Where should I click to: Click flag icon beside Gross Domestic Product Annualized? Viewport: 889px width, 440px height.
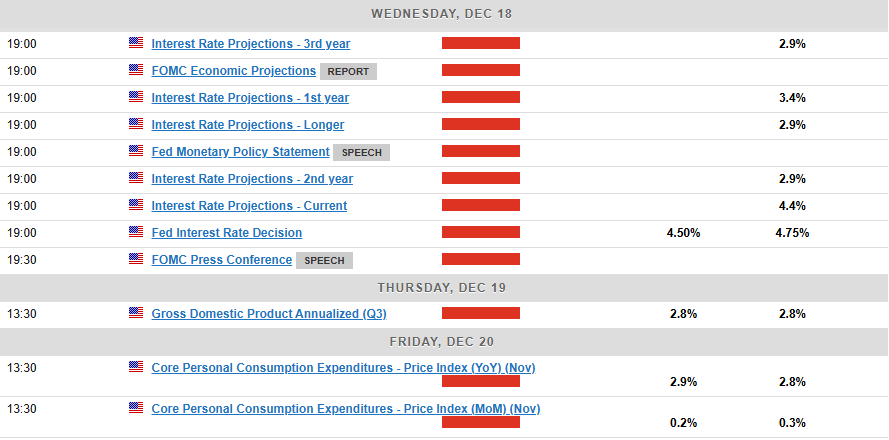point(136,313)
